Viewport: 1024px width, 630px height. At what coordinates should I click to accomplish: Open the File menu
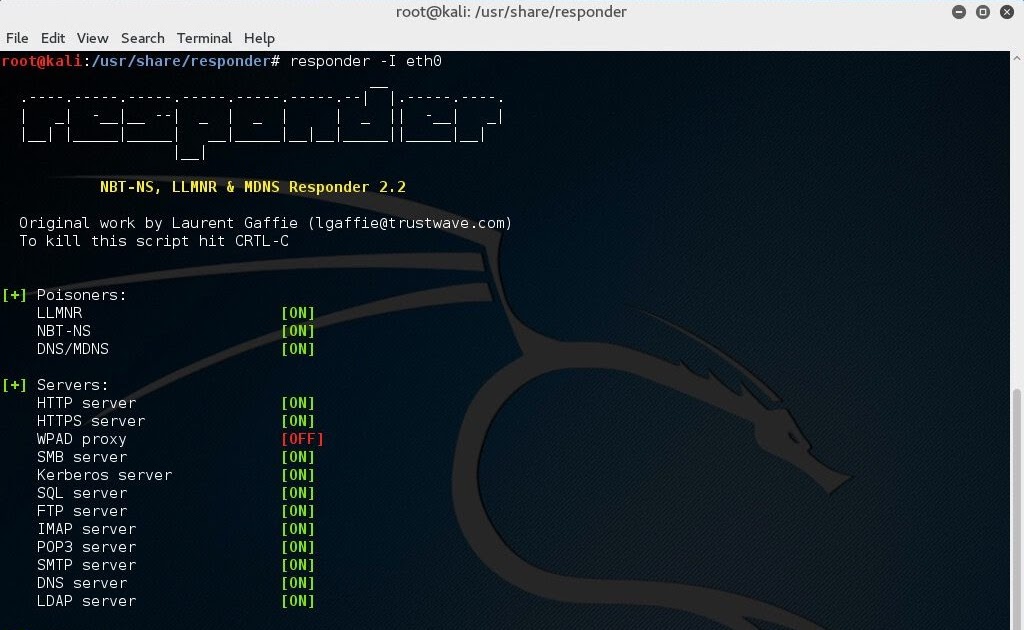17,38
